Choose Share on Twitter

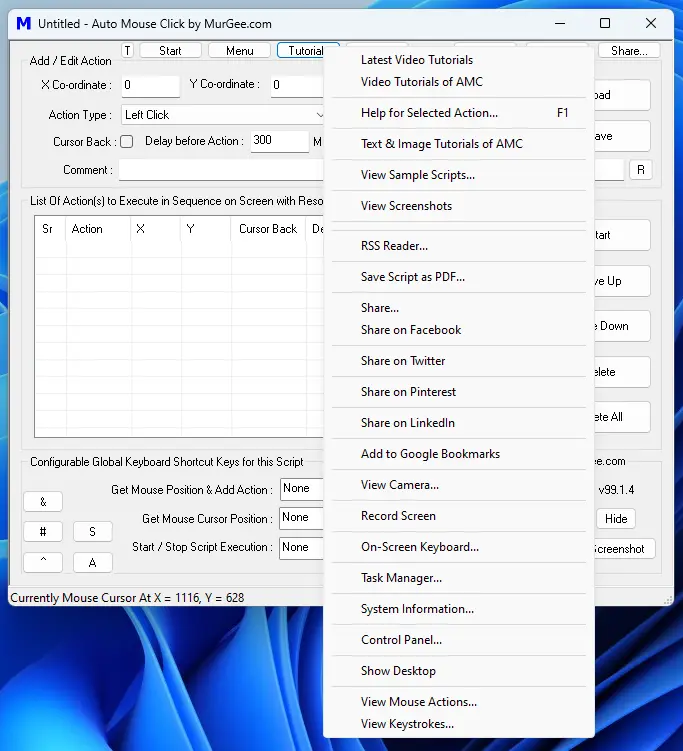pos(403,361)
